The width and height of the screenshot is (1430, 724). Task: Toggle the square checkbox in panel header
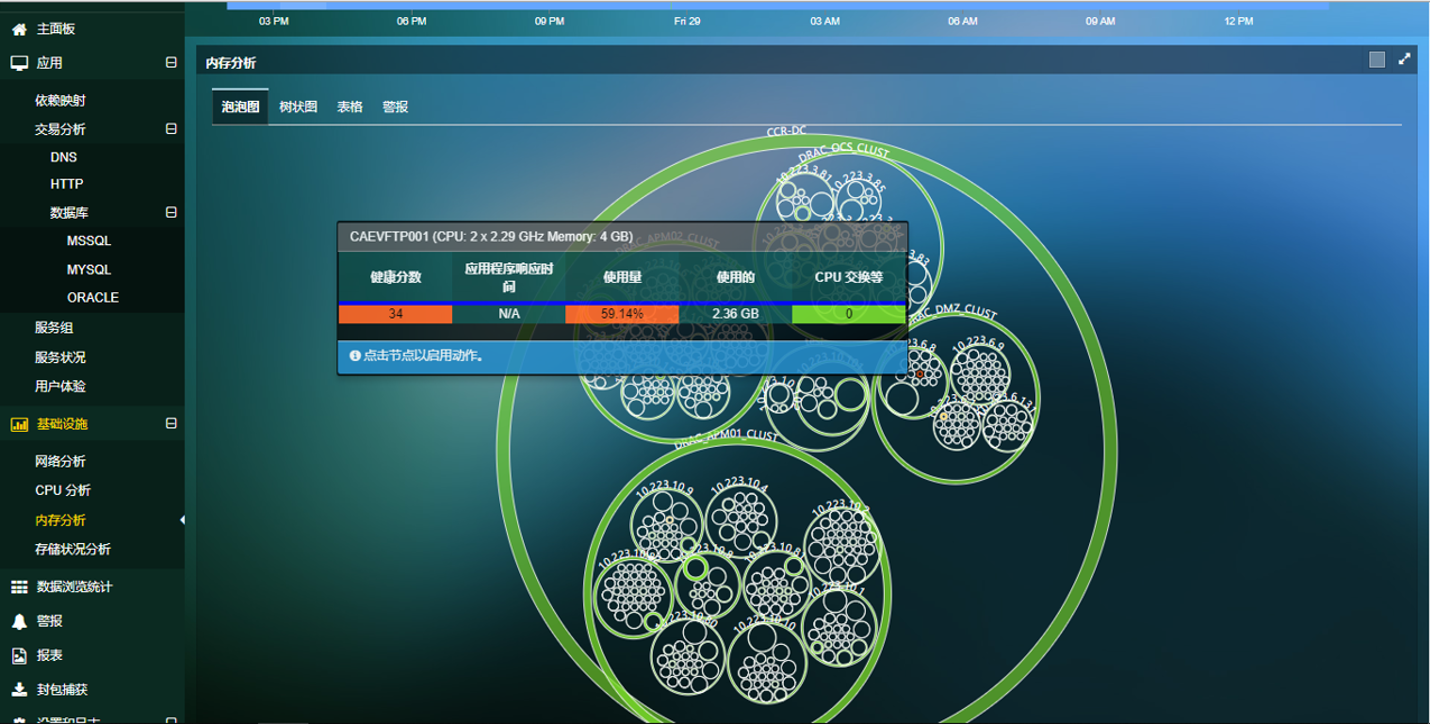pos(1377,60)
